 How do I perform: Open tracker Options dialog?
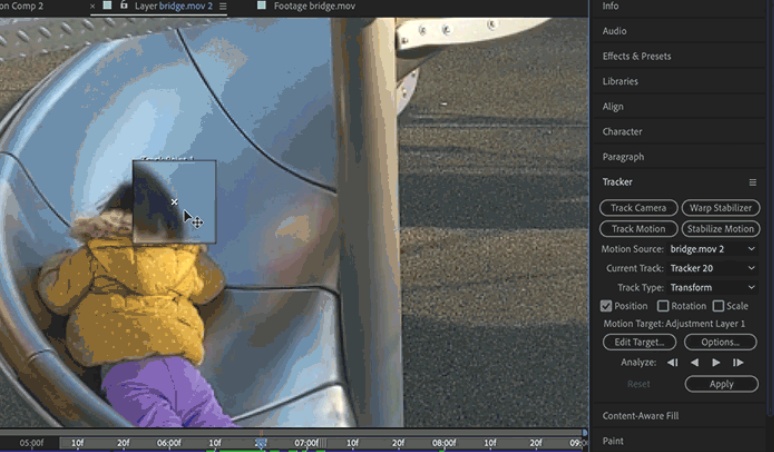[x=720, y=342]
